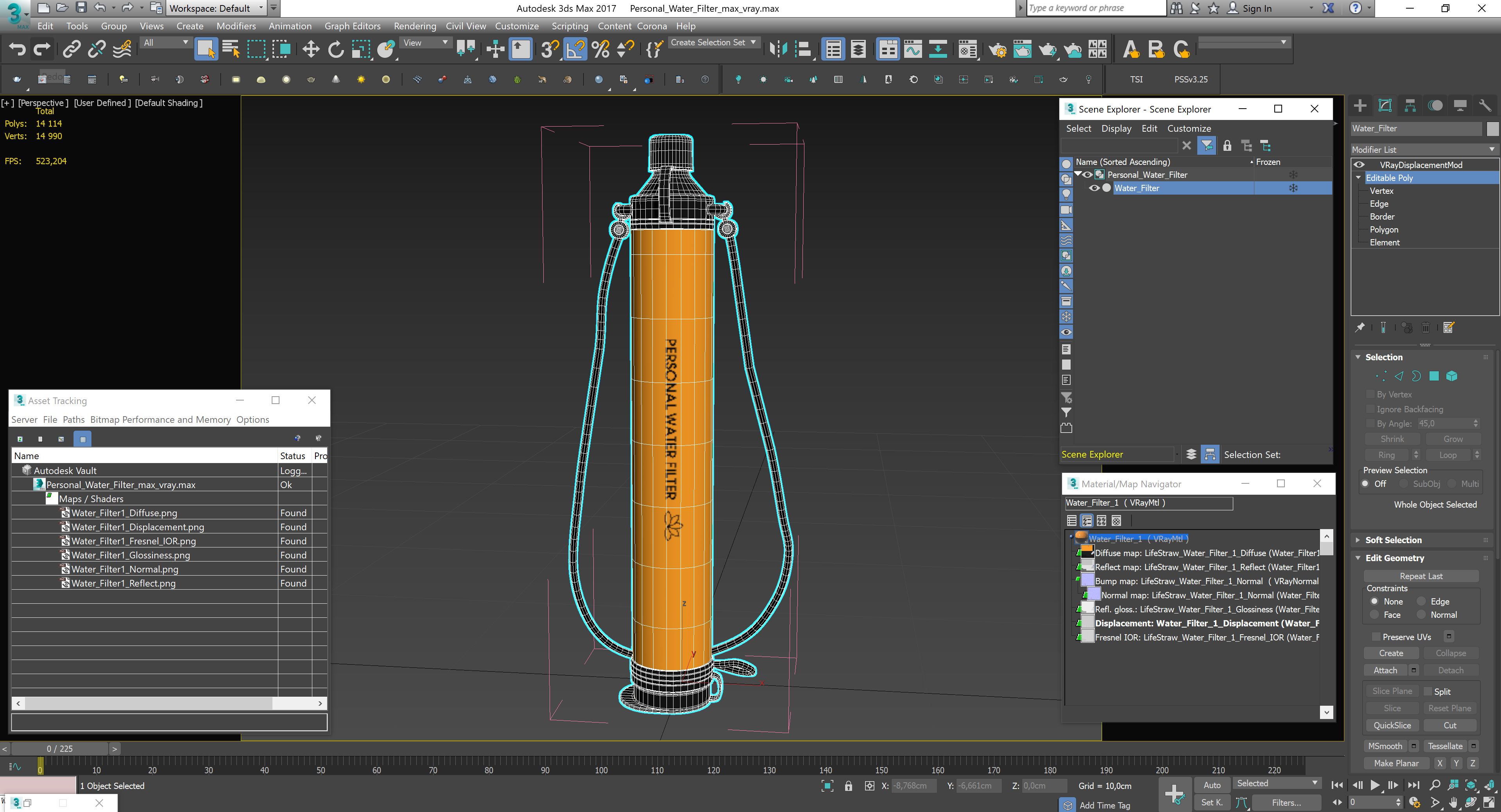Image resolution: width=1501 pixels, height=812 pixels.
Task: Click the Undo arrow icon
Action: pos(17,50)
